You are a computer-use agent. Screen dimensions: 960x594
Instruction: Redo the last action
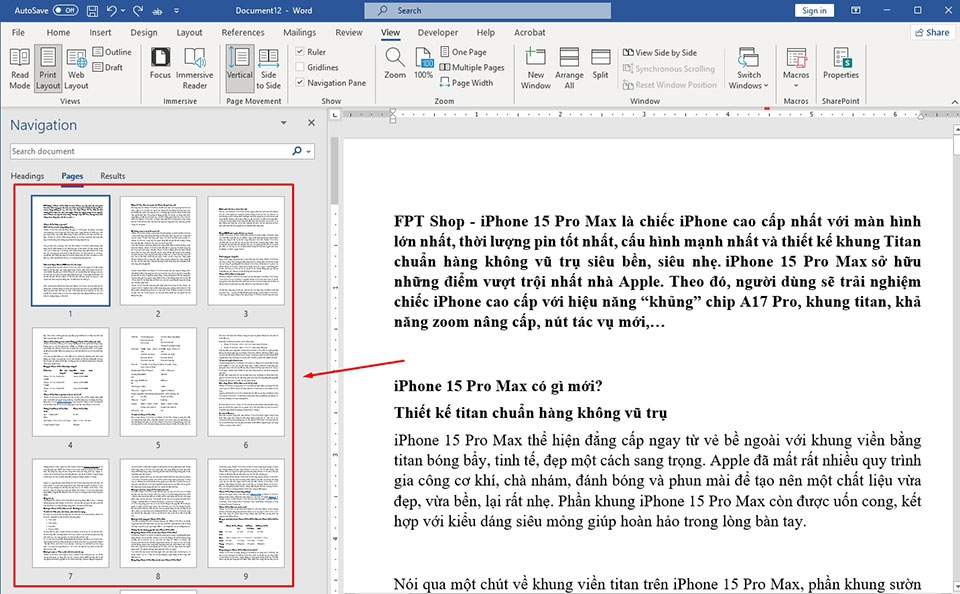pyautogui.click(x=138, y=10)
